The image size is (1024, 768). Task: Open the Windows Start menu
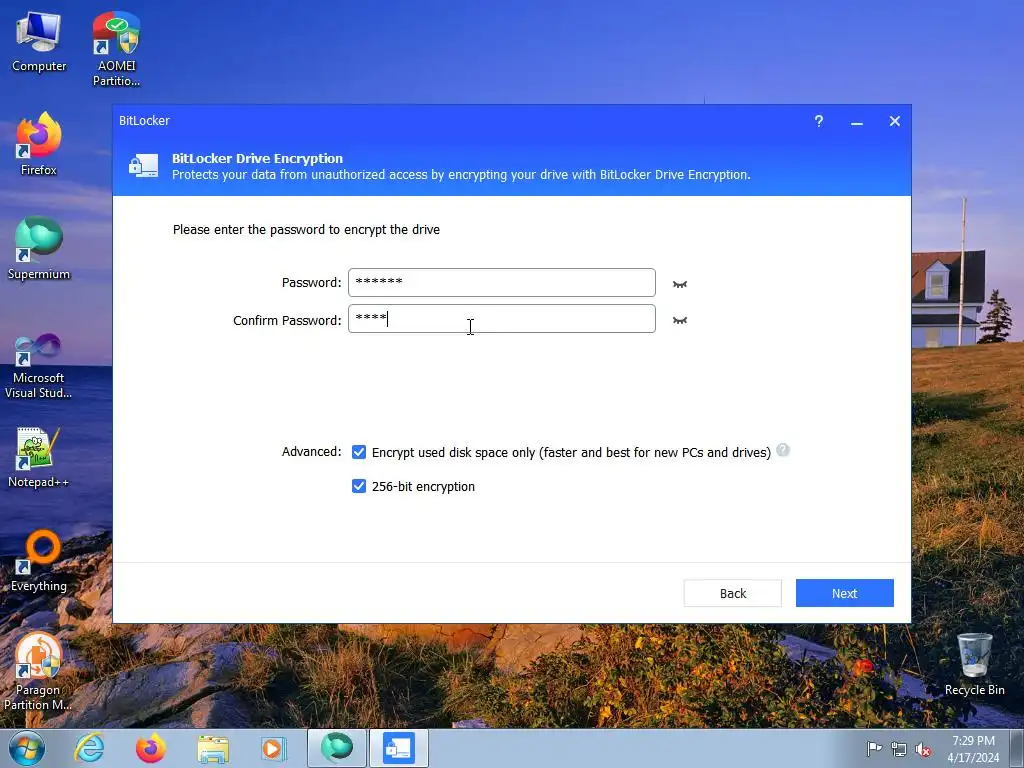tap(27, 748)
